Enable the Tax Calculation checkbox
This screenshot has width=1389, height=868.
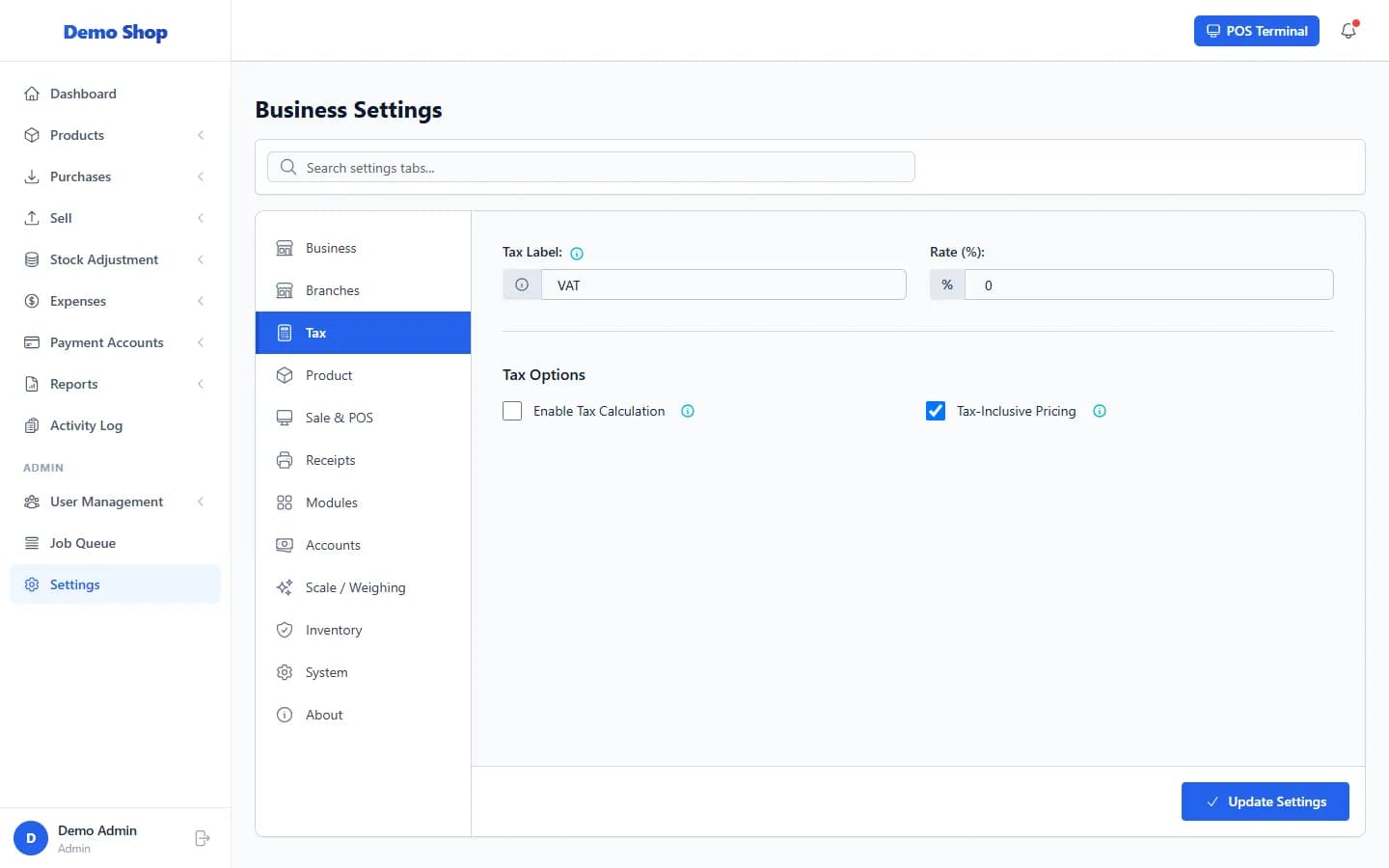click(512, 411)
